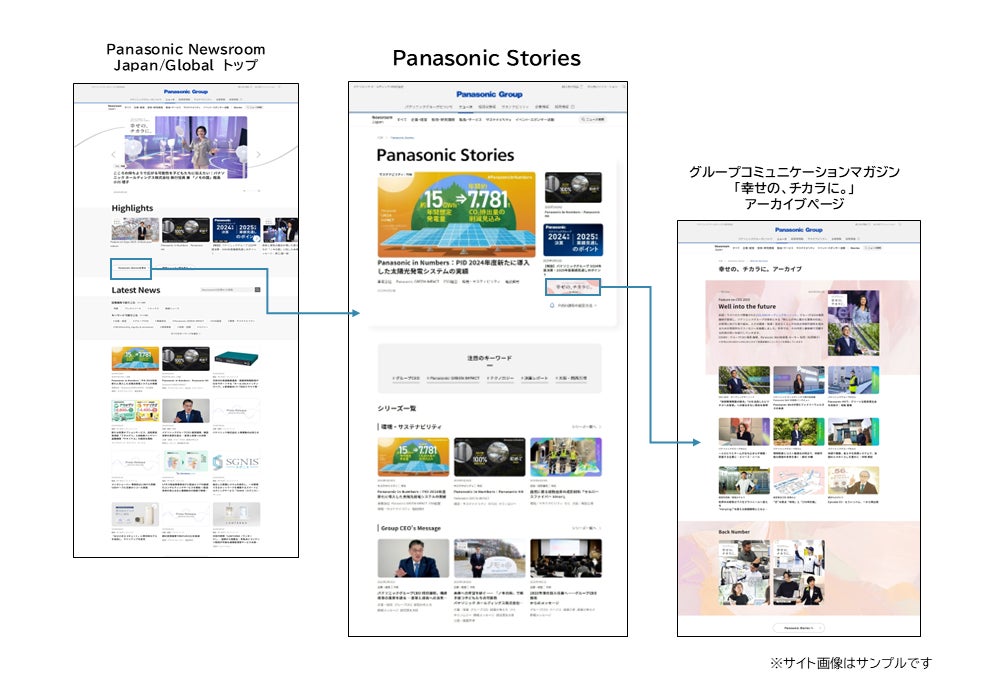Image resolution: width=1000 pixels, height=693 pixels.
Task: Open the Well into the future headline
Action: coord(747,307)
